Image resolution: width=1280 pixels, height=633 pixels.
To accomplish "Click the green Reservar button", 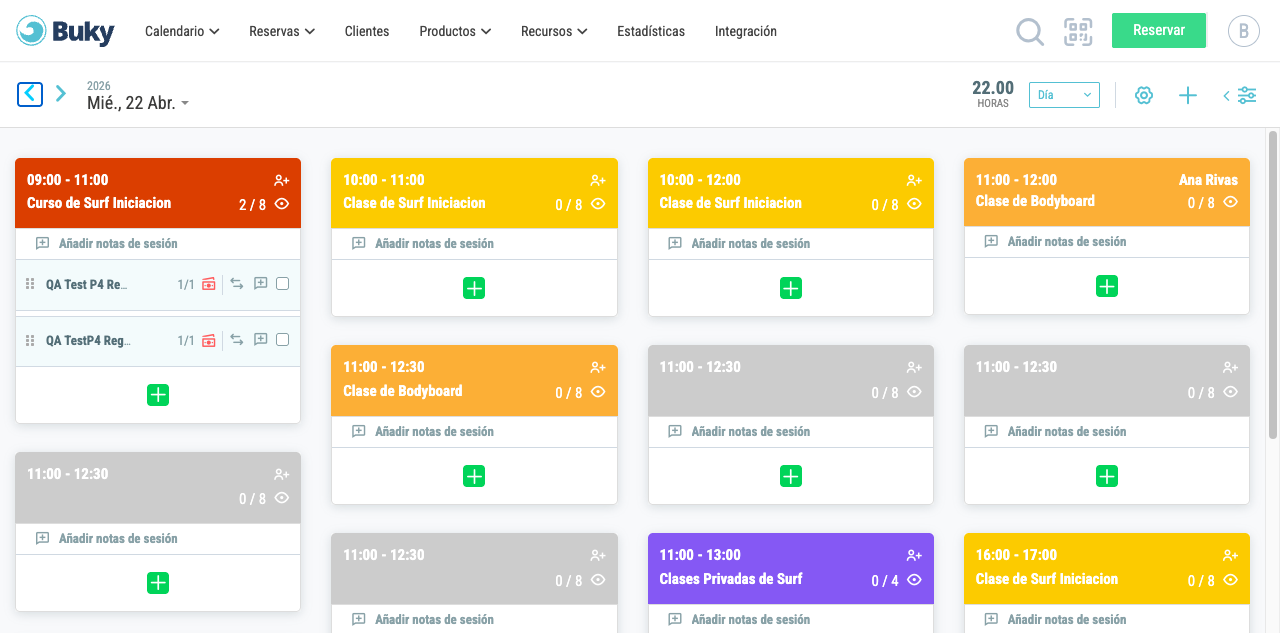I will pyautogui.click(x=1159, y=30).
